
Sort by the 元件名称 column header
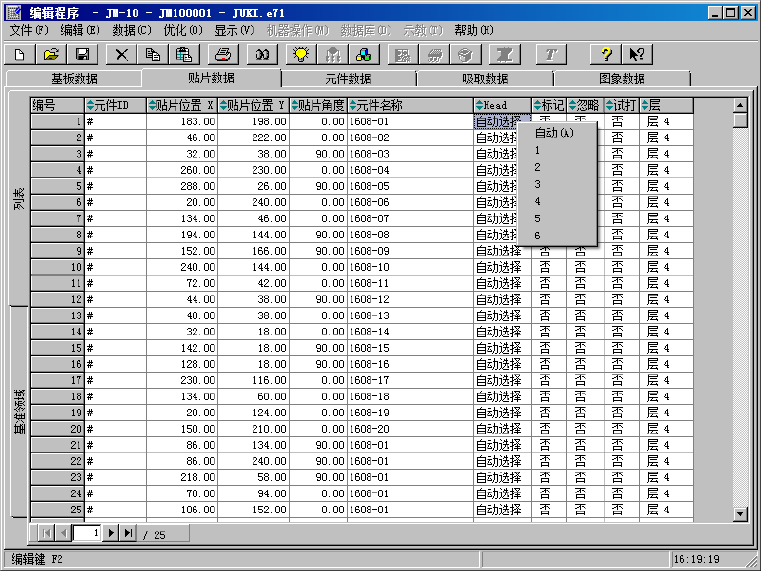[x=410, y=105]
